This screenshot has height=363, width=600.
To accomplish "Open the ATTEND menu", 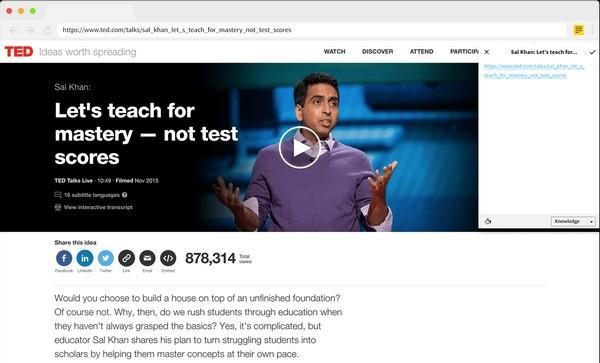I will tap(421, 52).
